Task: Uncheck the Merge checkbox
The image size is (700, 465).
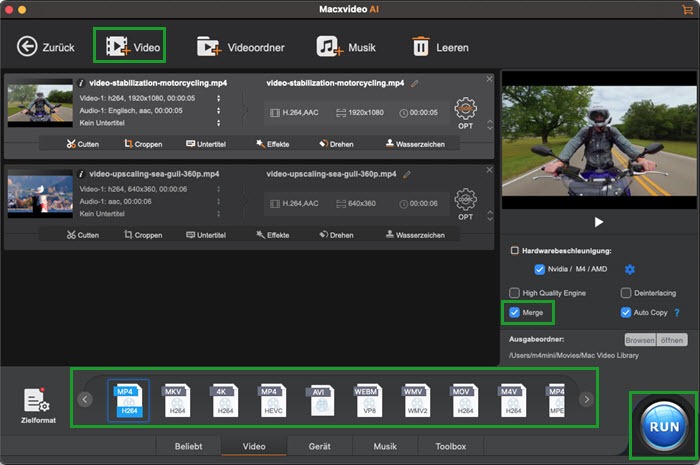Action: (x=514, y=312)
